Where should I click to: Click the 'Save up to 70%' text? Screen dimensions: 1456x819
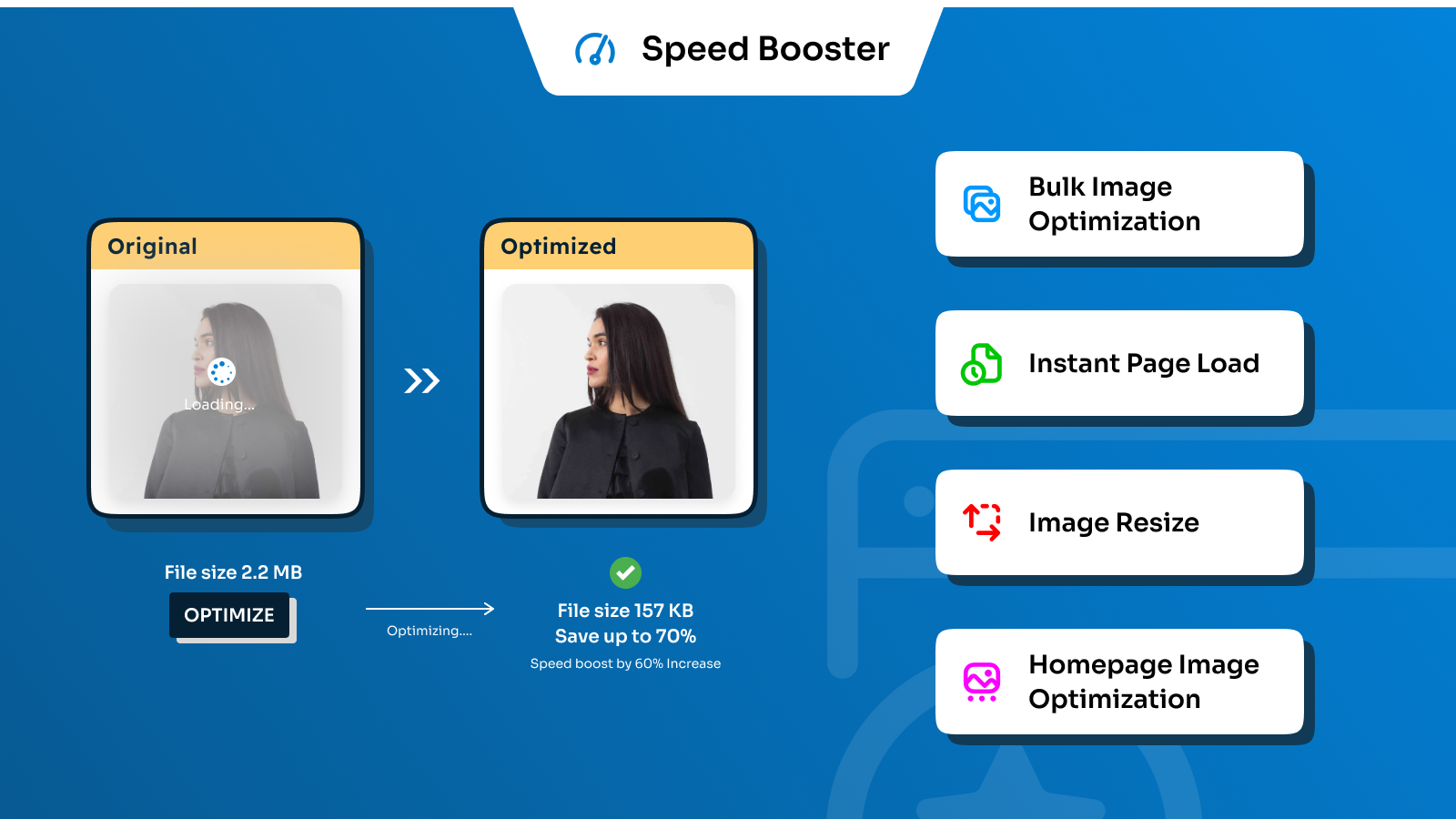625,636
